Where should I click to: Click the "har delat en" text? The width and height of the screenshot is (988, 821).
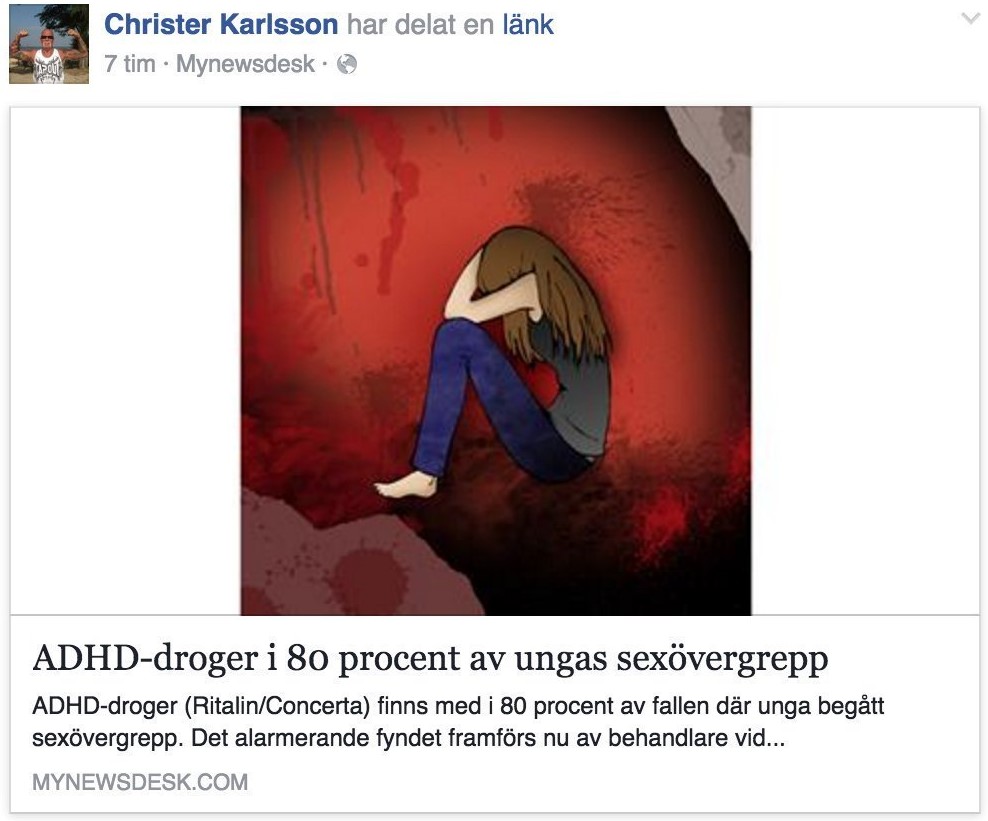point(420,25)
